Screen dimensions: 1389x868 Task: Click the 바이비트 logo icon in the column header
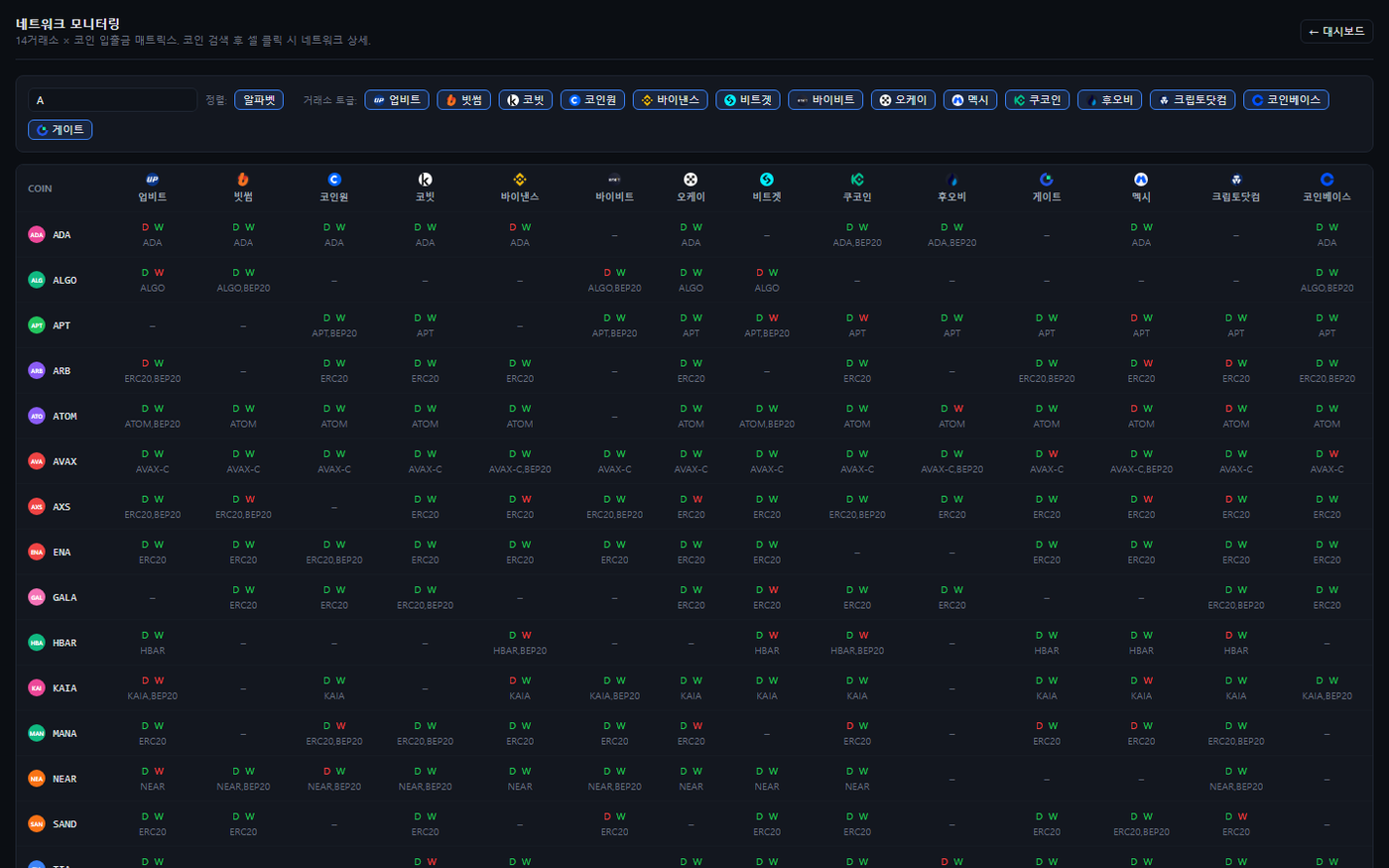click(x=615, y=180)
